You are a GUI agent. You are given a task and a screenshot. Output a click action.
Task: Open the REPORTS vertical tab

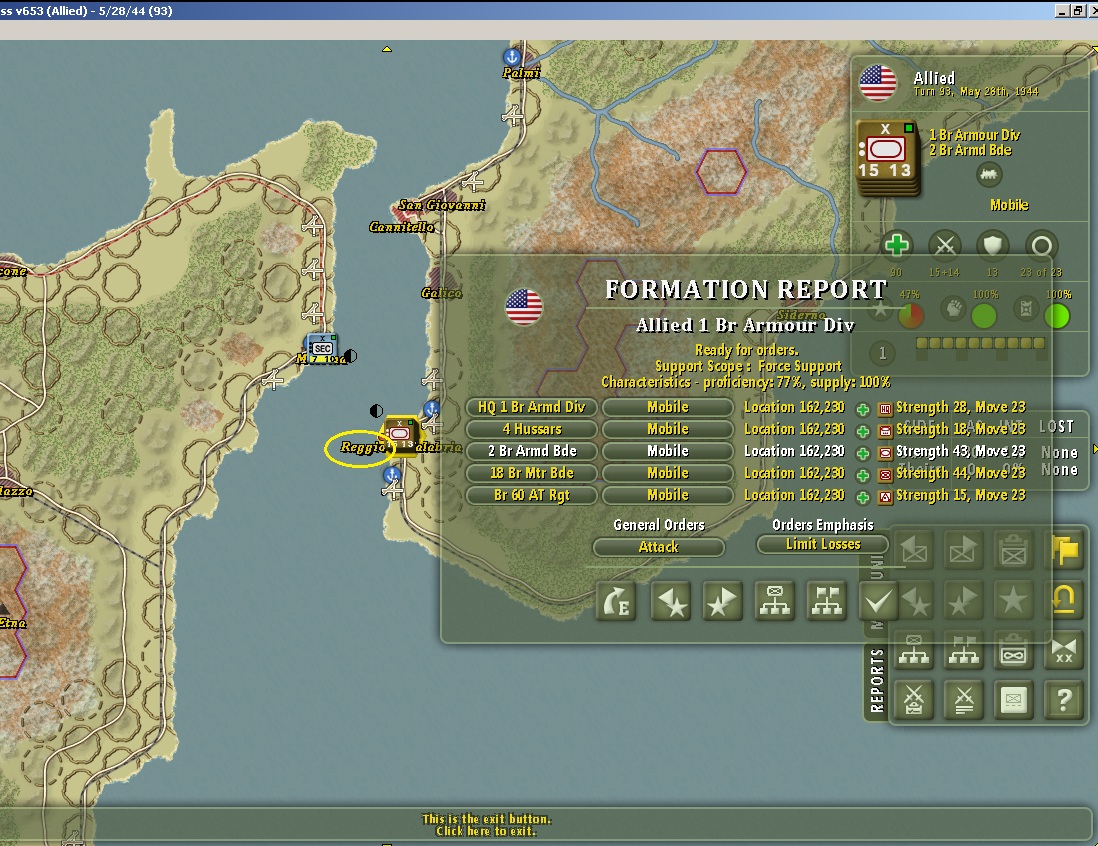[x=876, y=680]
